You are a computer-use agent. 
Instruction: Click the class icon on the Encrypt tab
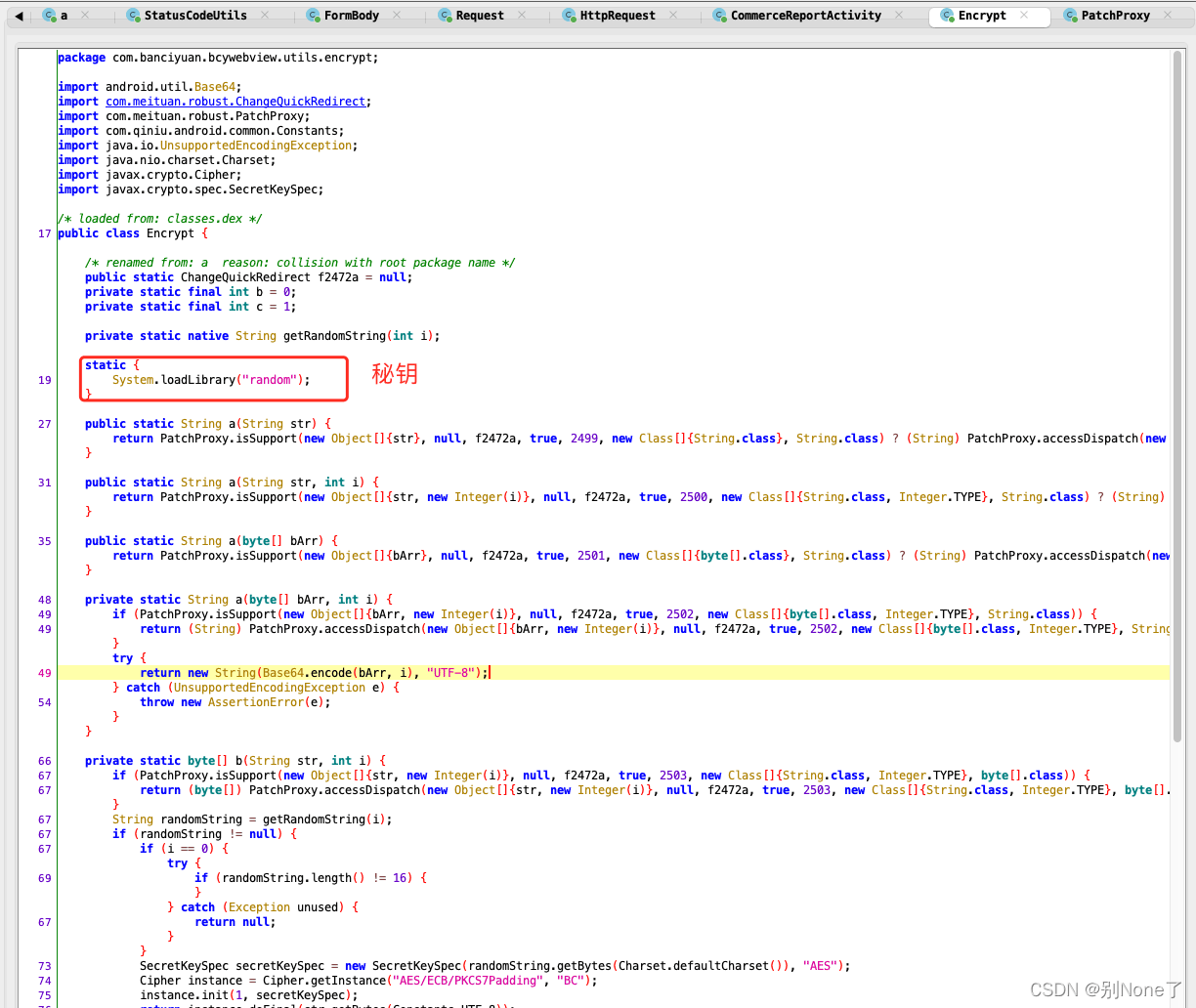947,16
